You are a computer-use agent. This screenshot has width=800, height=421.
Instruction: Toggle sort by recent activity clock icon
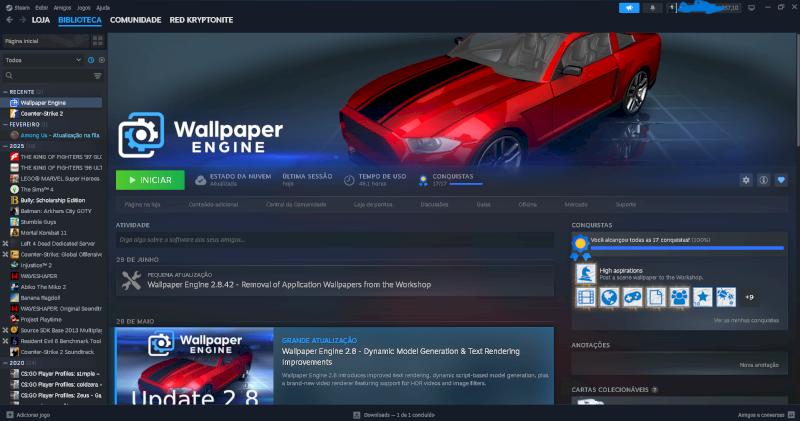point(91,60)
